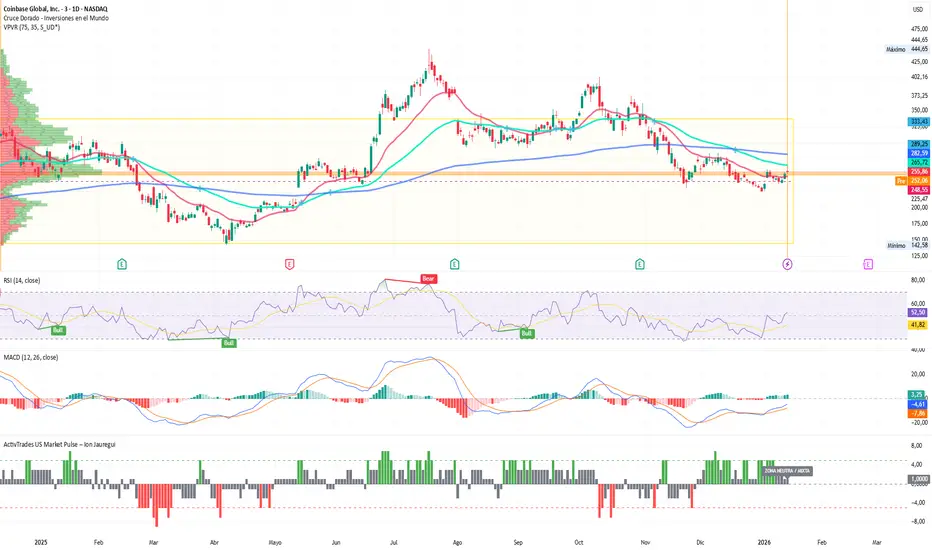
Task: Click the green 3,25 MACD histogram label
Action: 918,395
